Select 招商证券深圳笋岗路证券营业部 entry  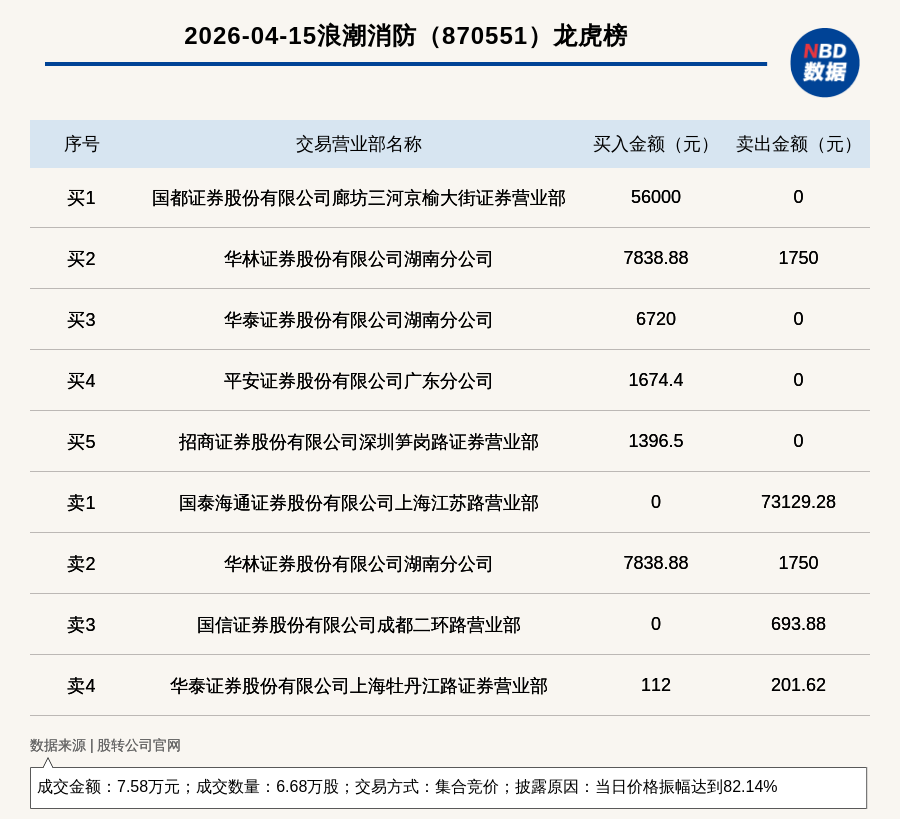[x=358, y=442]
